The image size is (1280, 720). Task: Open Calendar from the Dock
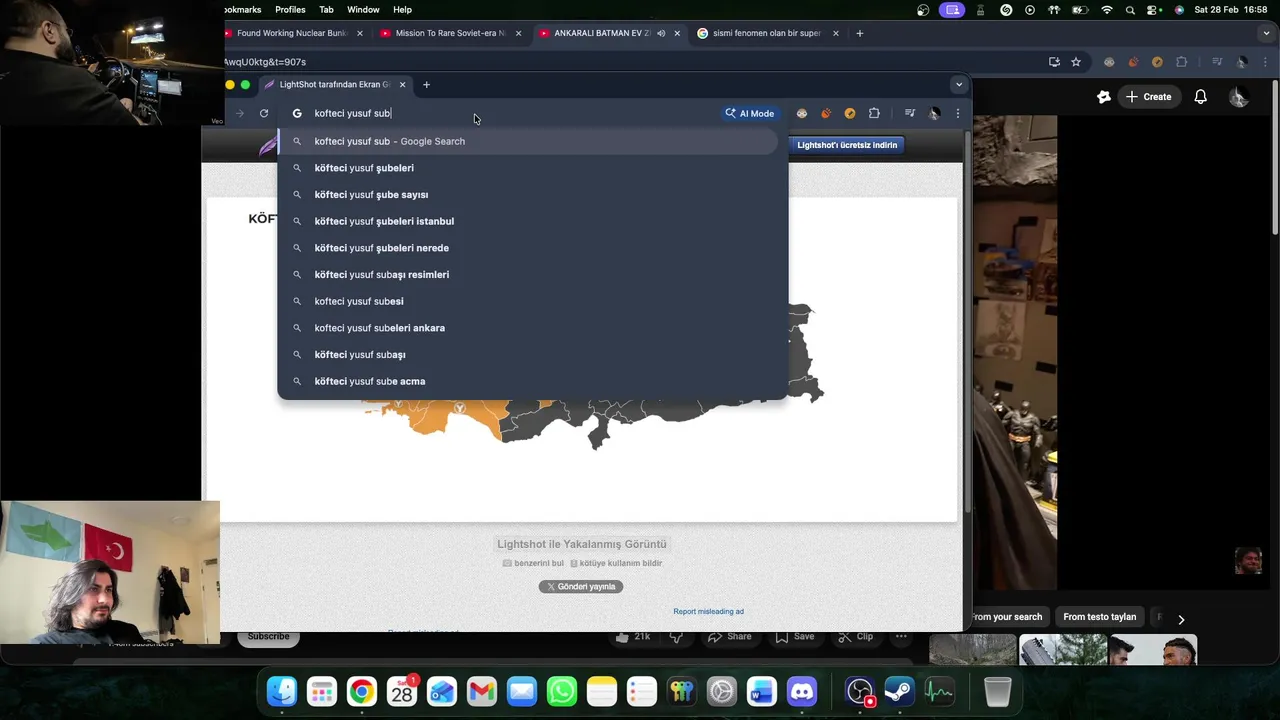pos(402,691)
